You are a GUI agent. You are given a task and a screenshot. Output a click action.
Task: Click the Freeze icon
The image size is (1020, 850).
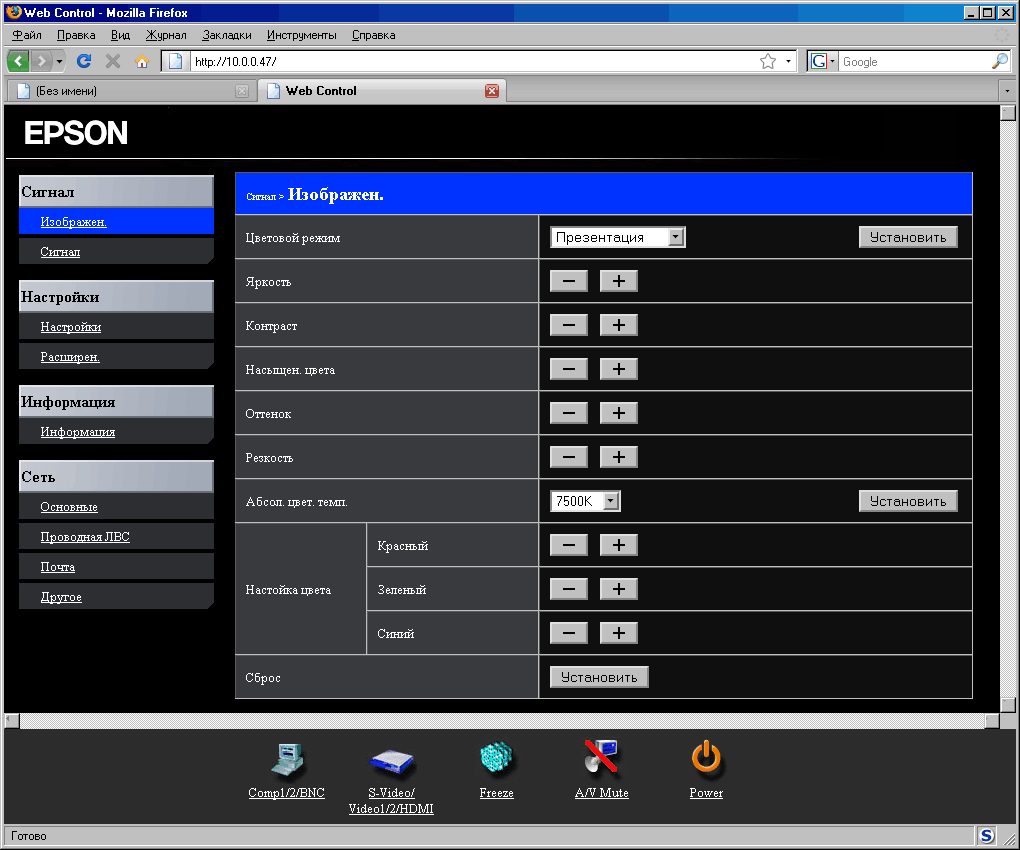point(496,758)
